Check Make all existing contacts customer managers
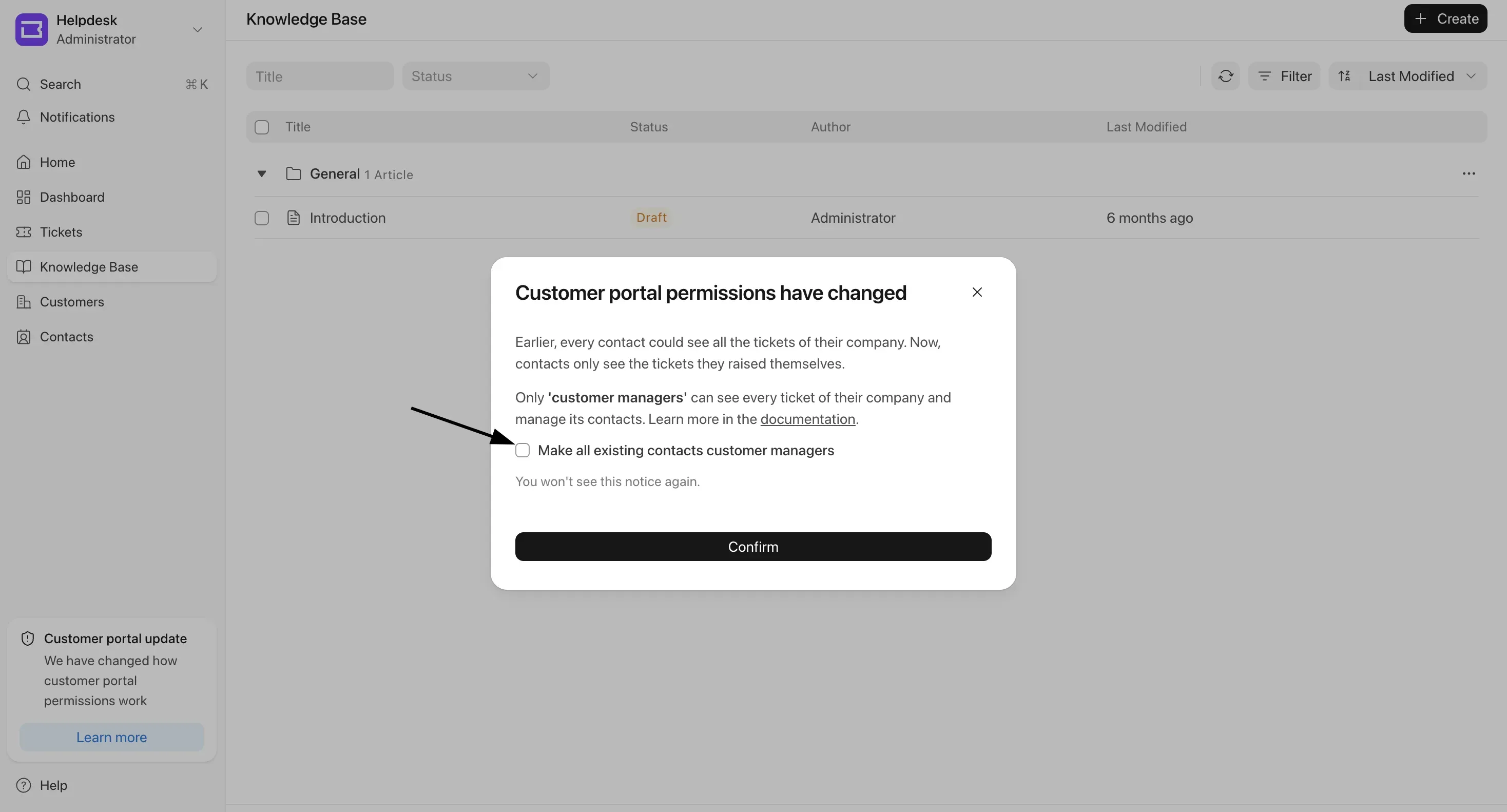Image resolution: width=1507 pixels, height=812 pixels. [x=523, y=450]
